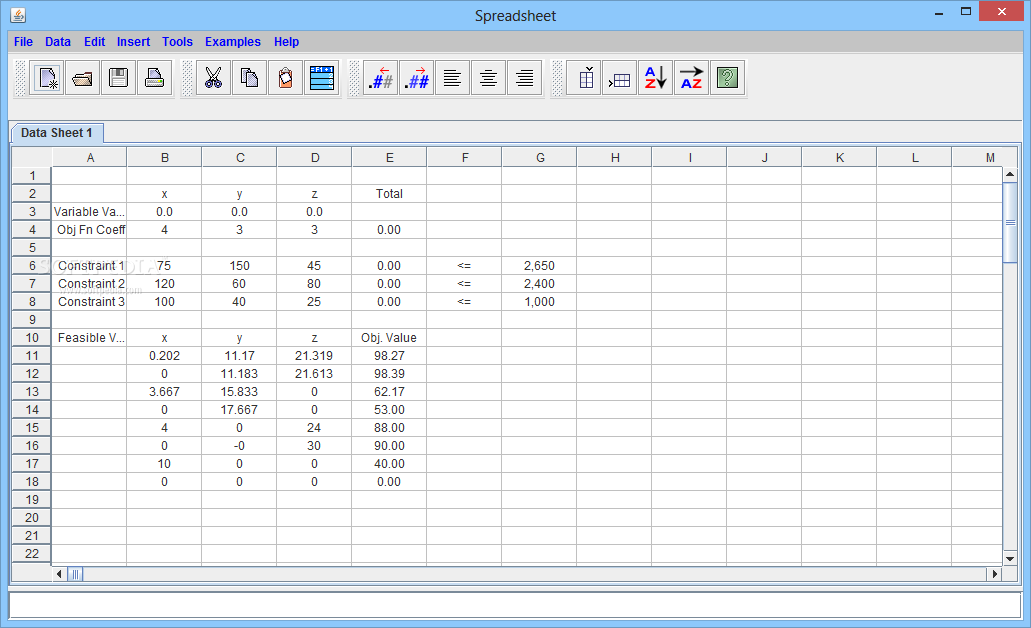Click the horizontal scrollbar thumb
This screenshot has height=628, width=1031.
[x=75, y=574]
